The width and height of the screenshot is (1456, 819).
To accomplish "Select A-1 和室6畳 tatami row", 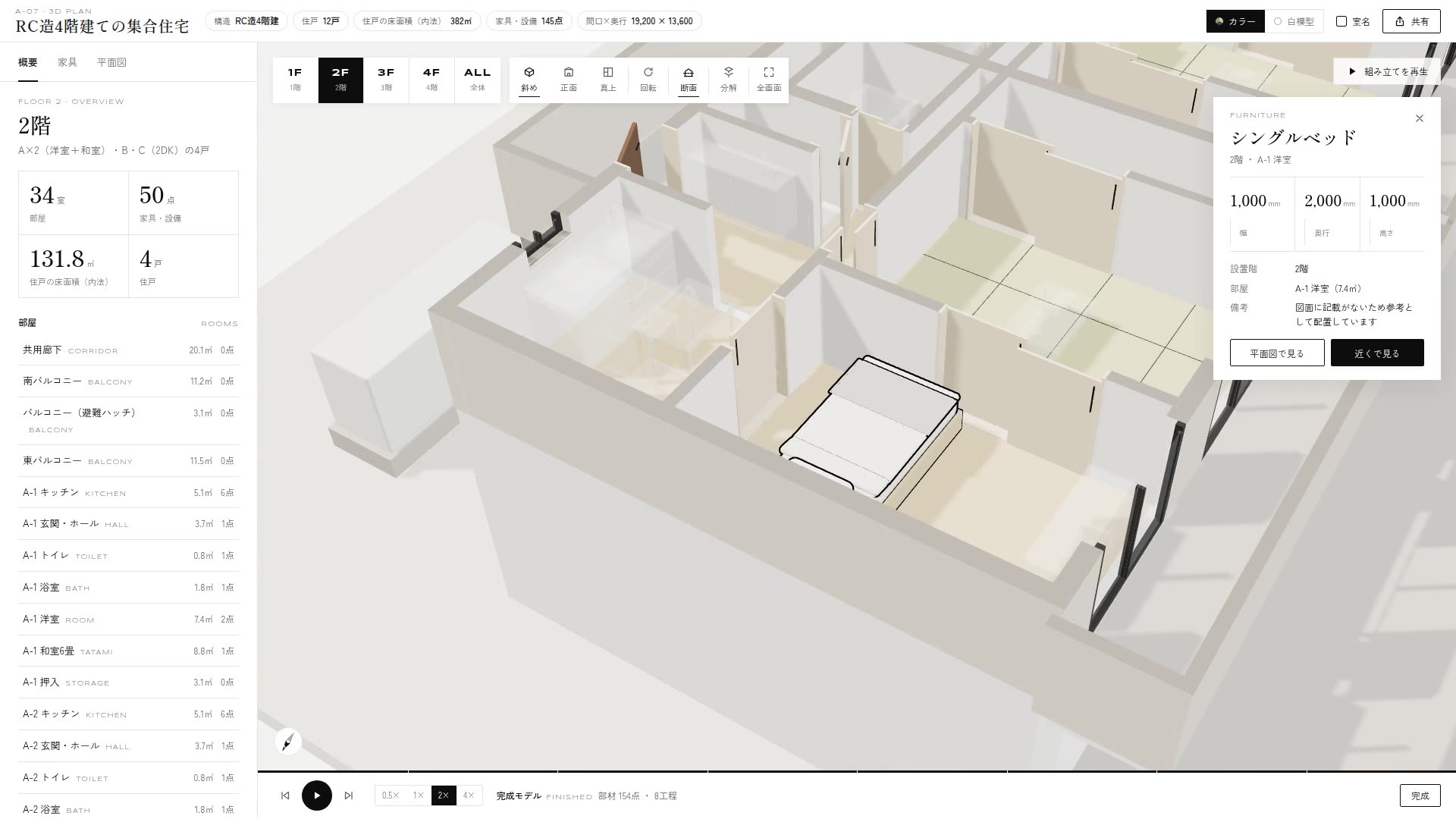I will click(128, 651).
